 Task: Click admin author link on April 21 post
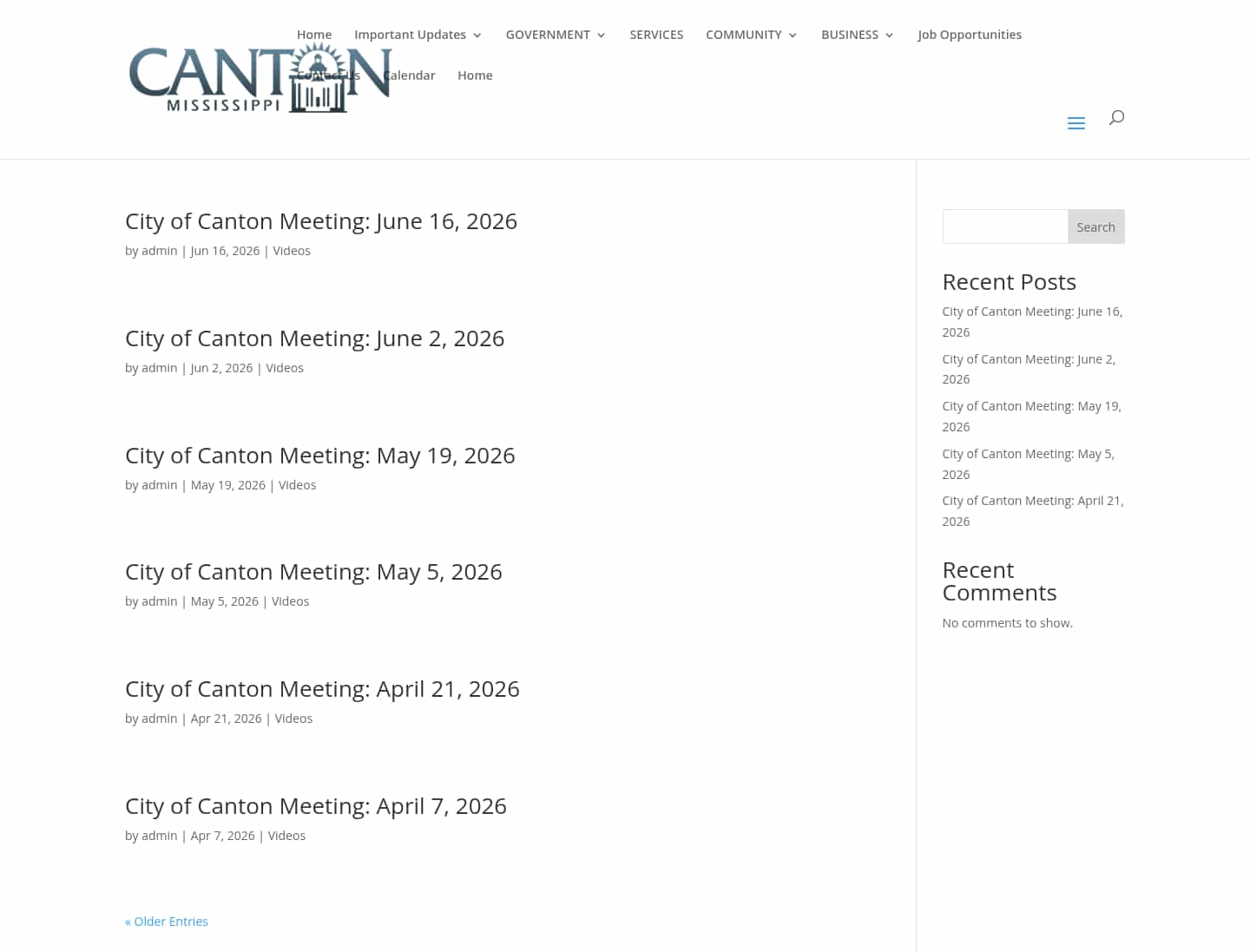pyautogui.click(x=160, y=719)
